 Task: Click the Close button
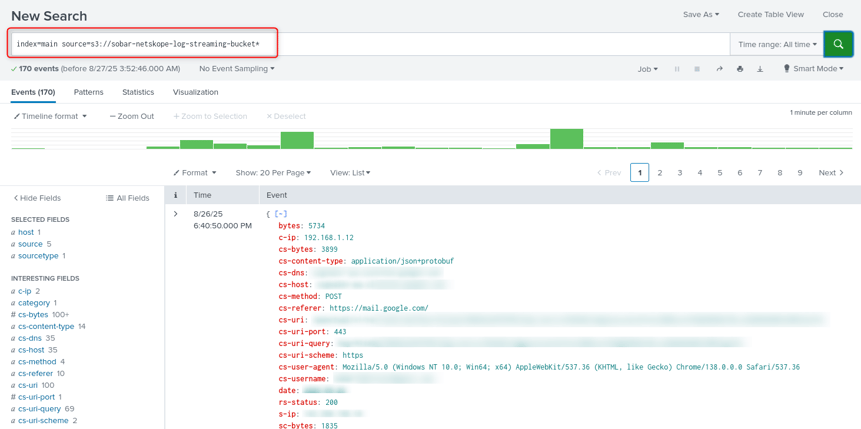(x=832, y=15)
